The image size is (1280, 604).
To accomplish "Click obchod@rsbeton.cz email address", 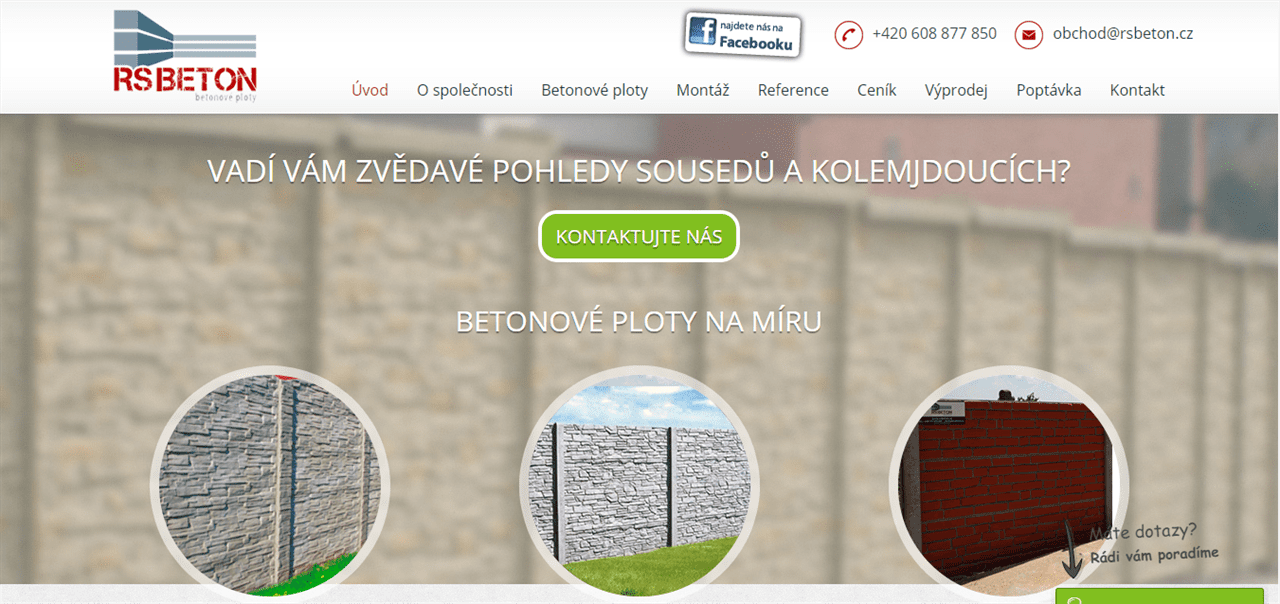I will pyautogui.click(x=1122, y=33).
